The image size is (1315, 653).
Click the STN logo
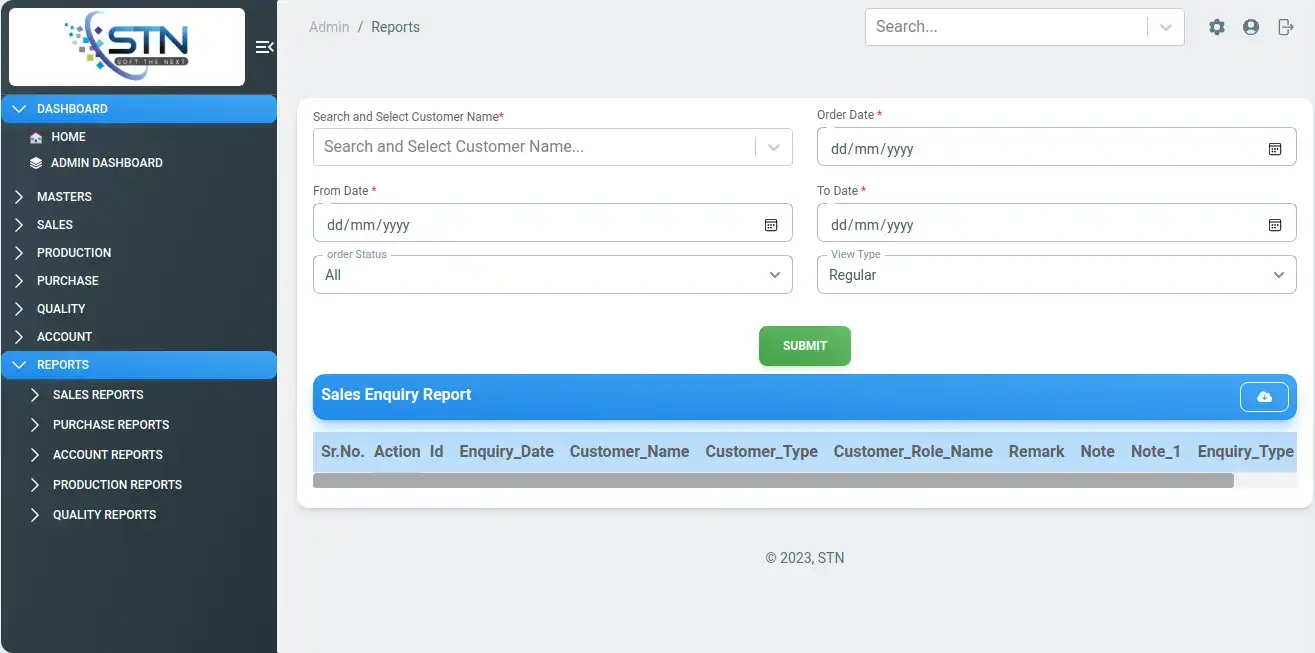point(127,46)
